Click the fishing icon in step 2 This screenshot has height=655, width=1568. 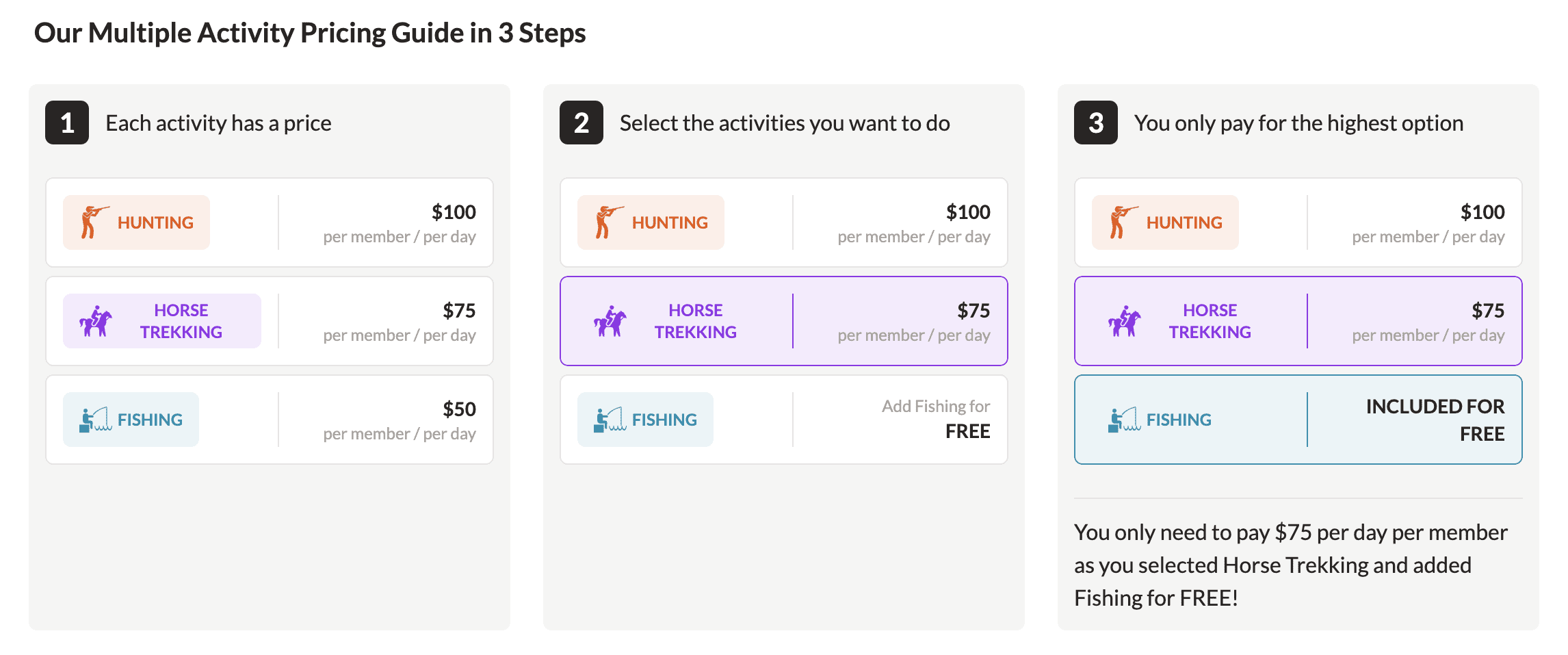click(x=610, y=420)
